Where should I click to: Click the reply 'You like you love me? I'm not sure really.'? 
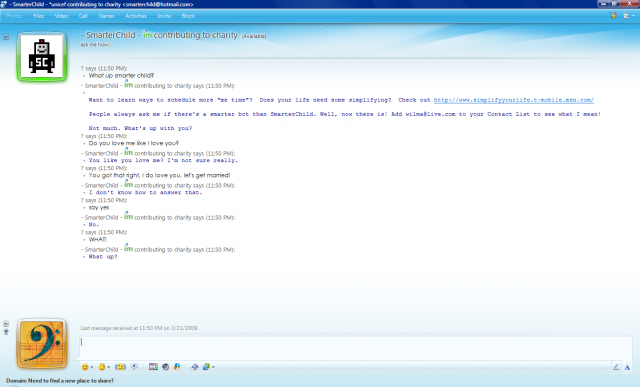[x=163, y=160]
